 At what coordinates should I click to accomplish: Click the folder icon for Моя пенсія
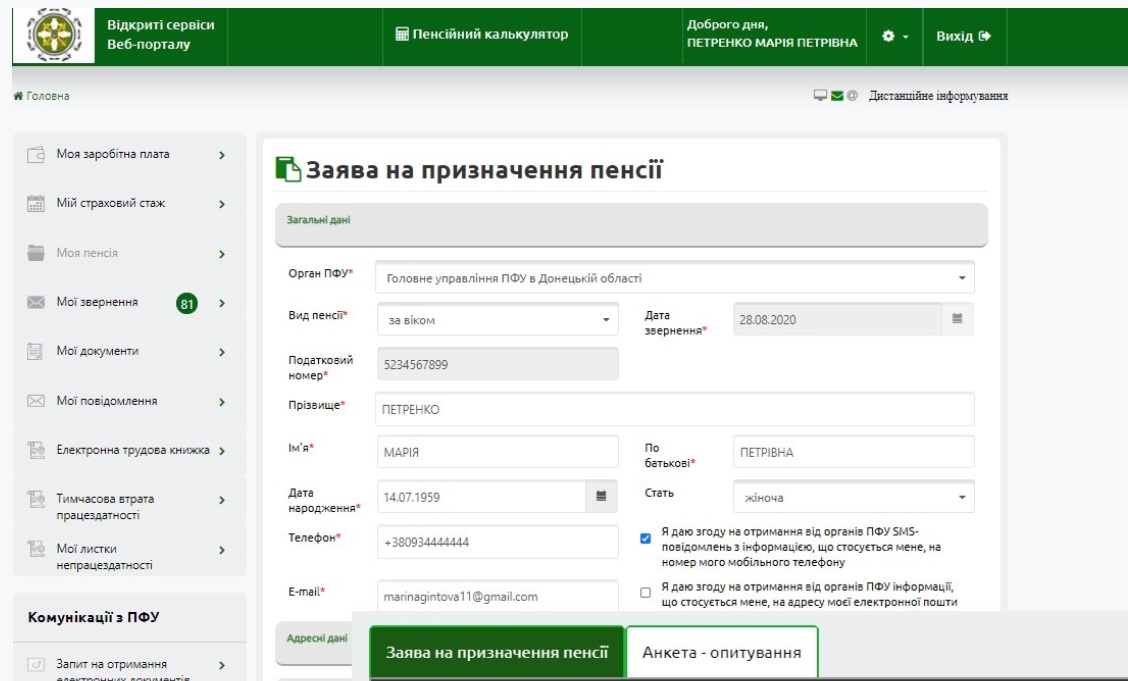coord(35,253)
